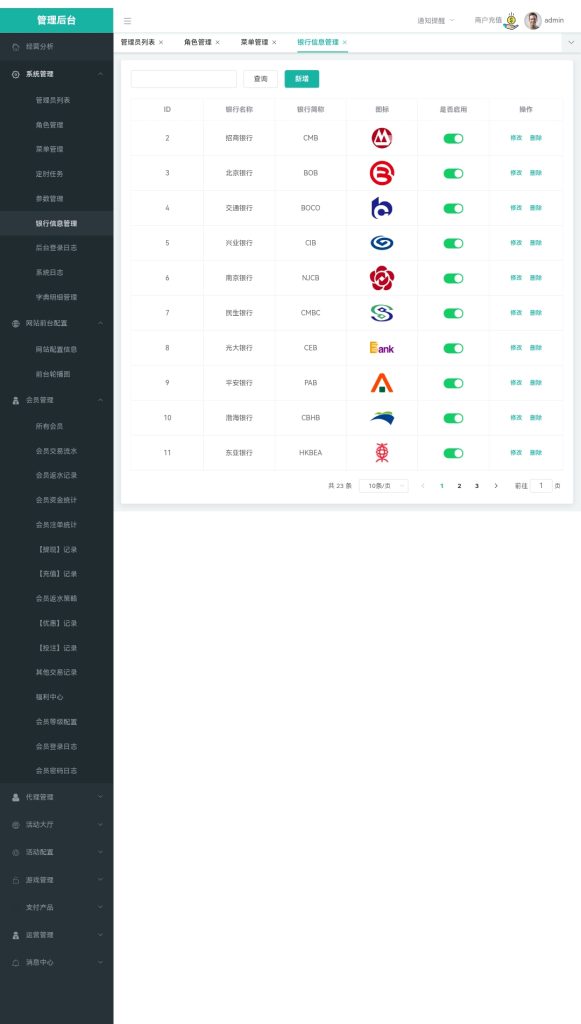This screenshot has width=581, height=1024.
Task: Toggle the 光大银行 enabled switch
Action: pyautogui.click(x=453, y=348)
